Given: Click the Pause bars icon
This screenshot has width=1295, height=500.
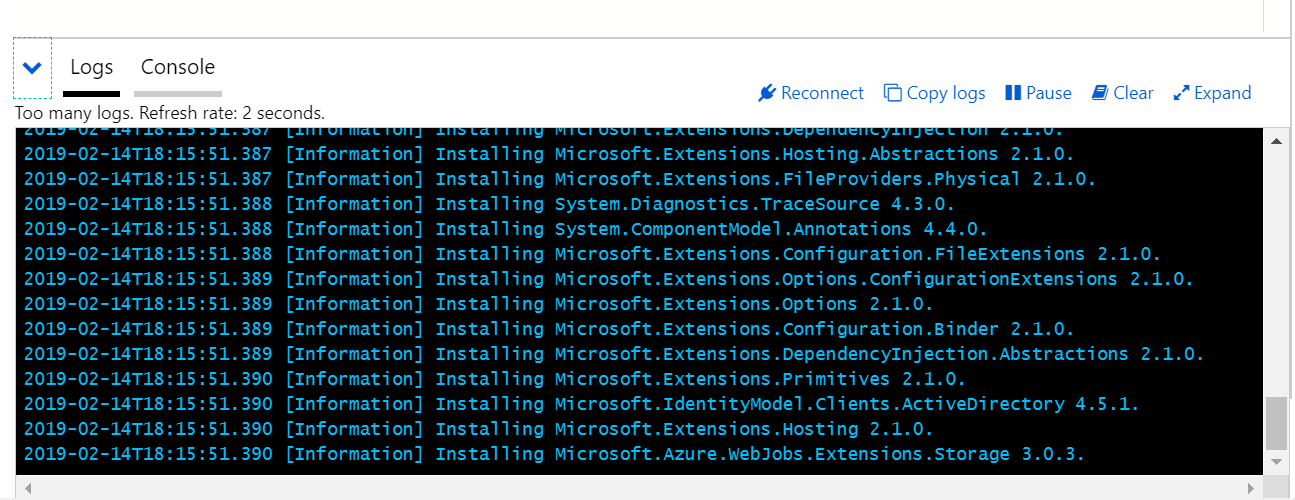Looking at the screenshot, I should [1013, 93].
